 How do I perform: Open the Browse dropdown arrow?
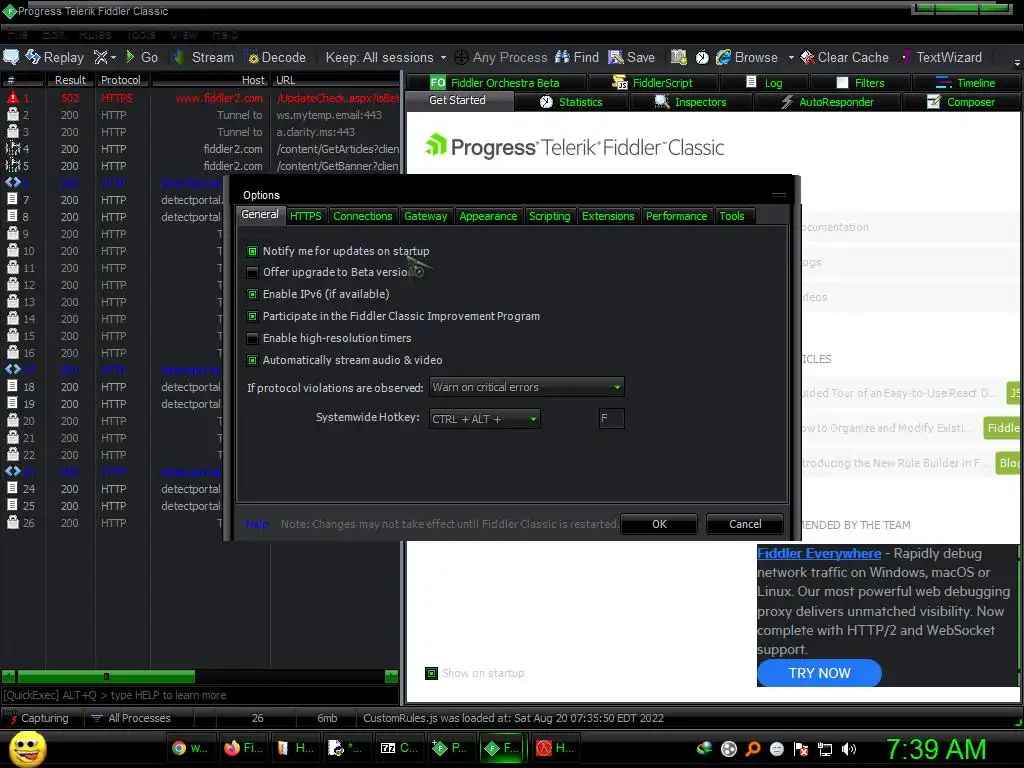pyautogui.click(x=791, y=57)
